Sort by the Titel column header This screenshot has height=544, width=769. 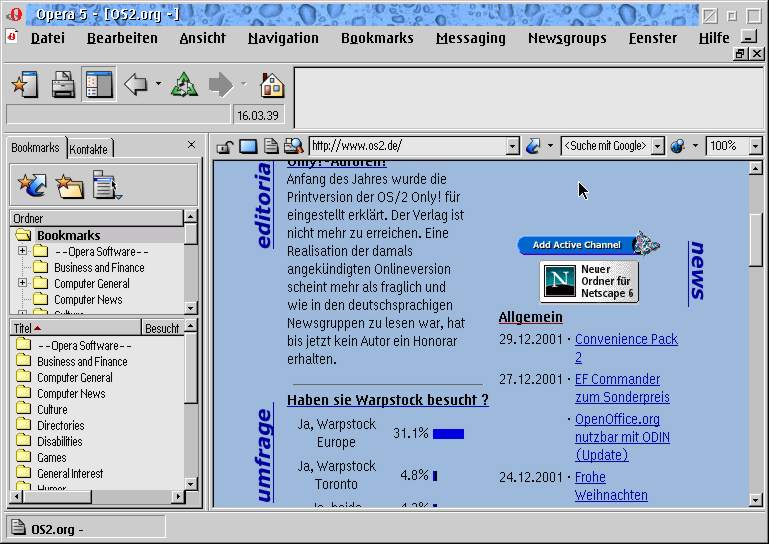(x=75, y=328)
